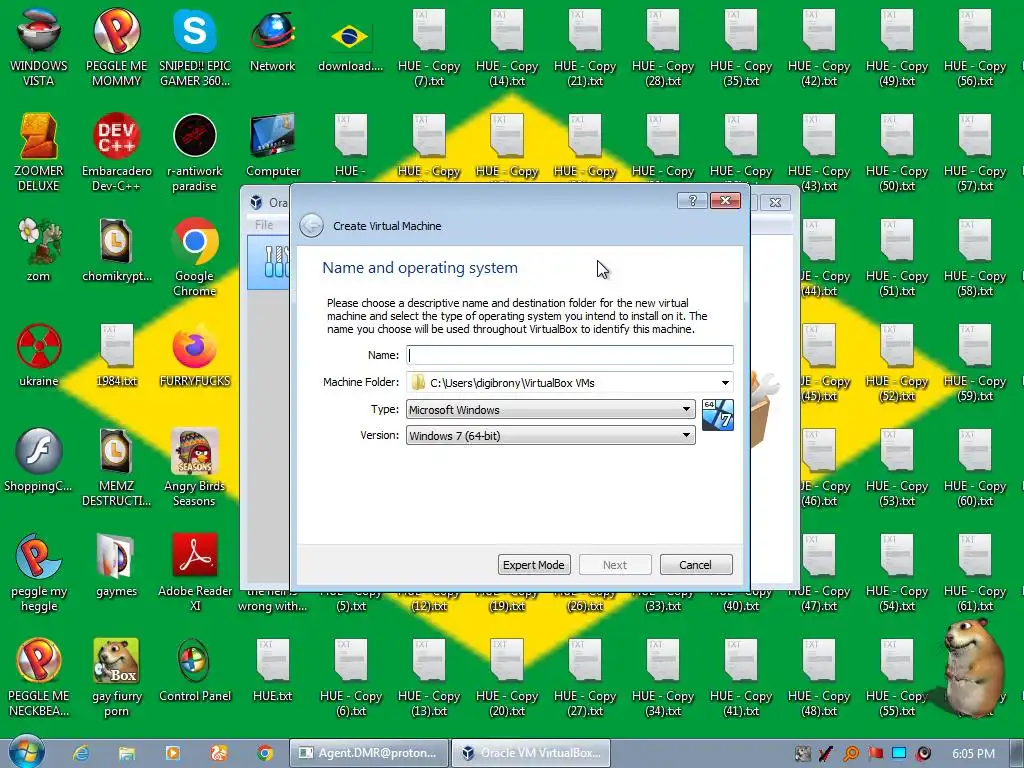The image size is (1024, 768).
Task: Select the HUE.txt file
Action: tap(273, 671)
